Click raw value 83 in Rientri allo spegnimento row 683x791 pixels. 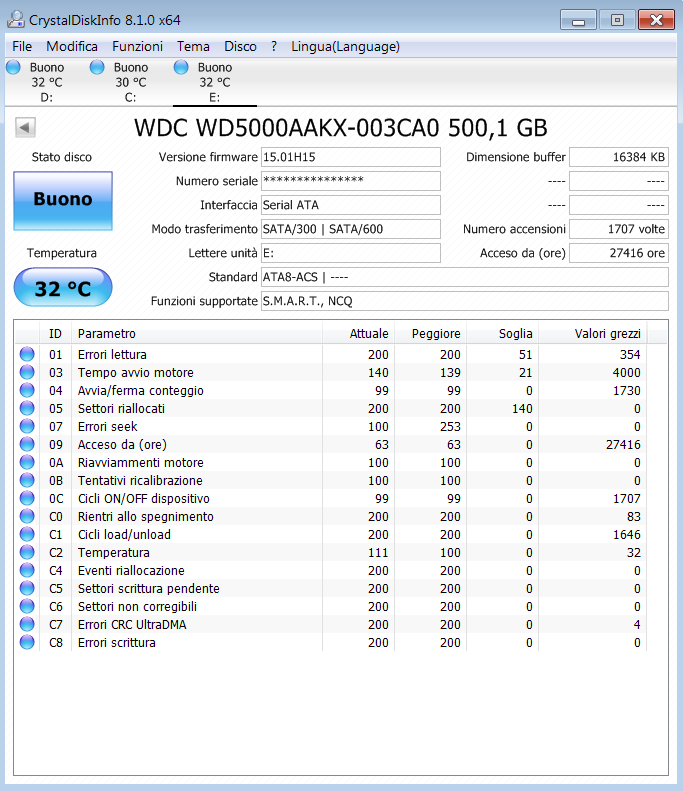(634, 517)
